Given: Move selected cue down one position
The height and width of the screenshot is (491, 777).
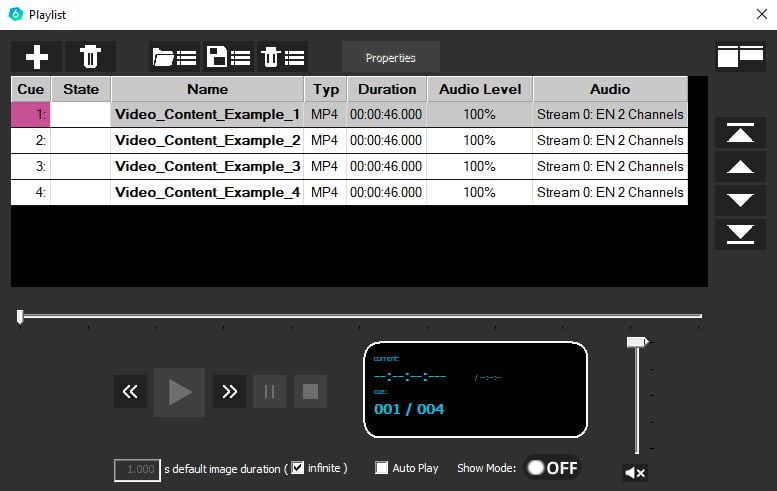Looking at the screenshot, I should coord(740,200).
